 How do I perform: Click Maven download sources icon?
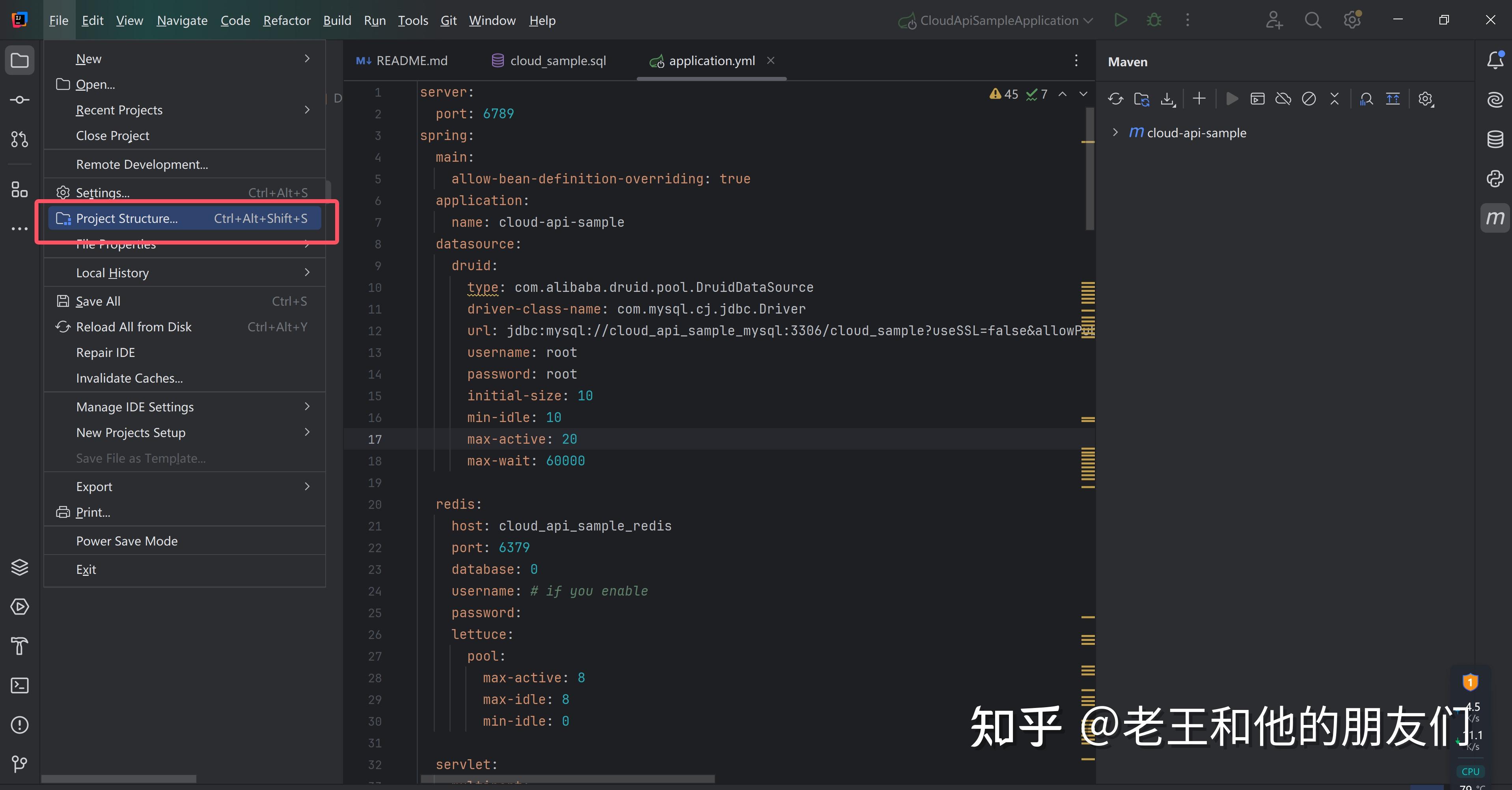[x=1167, y=99]
